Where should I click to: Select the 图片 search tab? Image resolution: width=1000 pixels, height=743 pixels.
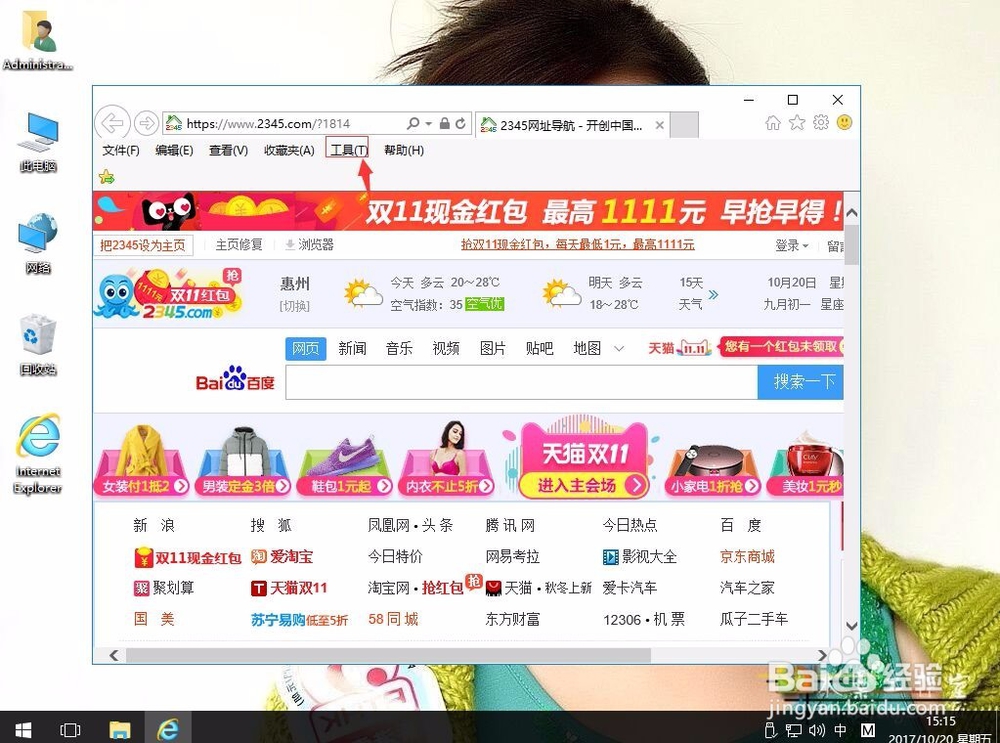(492, 348)
